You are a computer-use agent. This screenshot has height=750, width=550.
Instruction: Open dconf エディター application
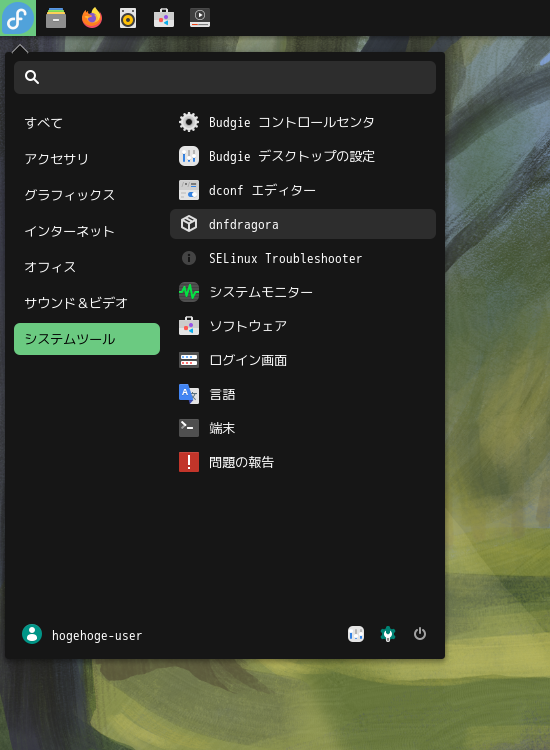(303, 190)
